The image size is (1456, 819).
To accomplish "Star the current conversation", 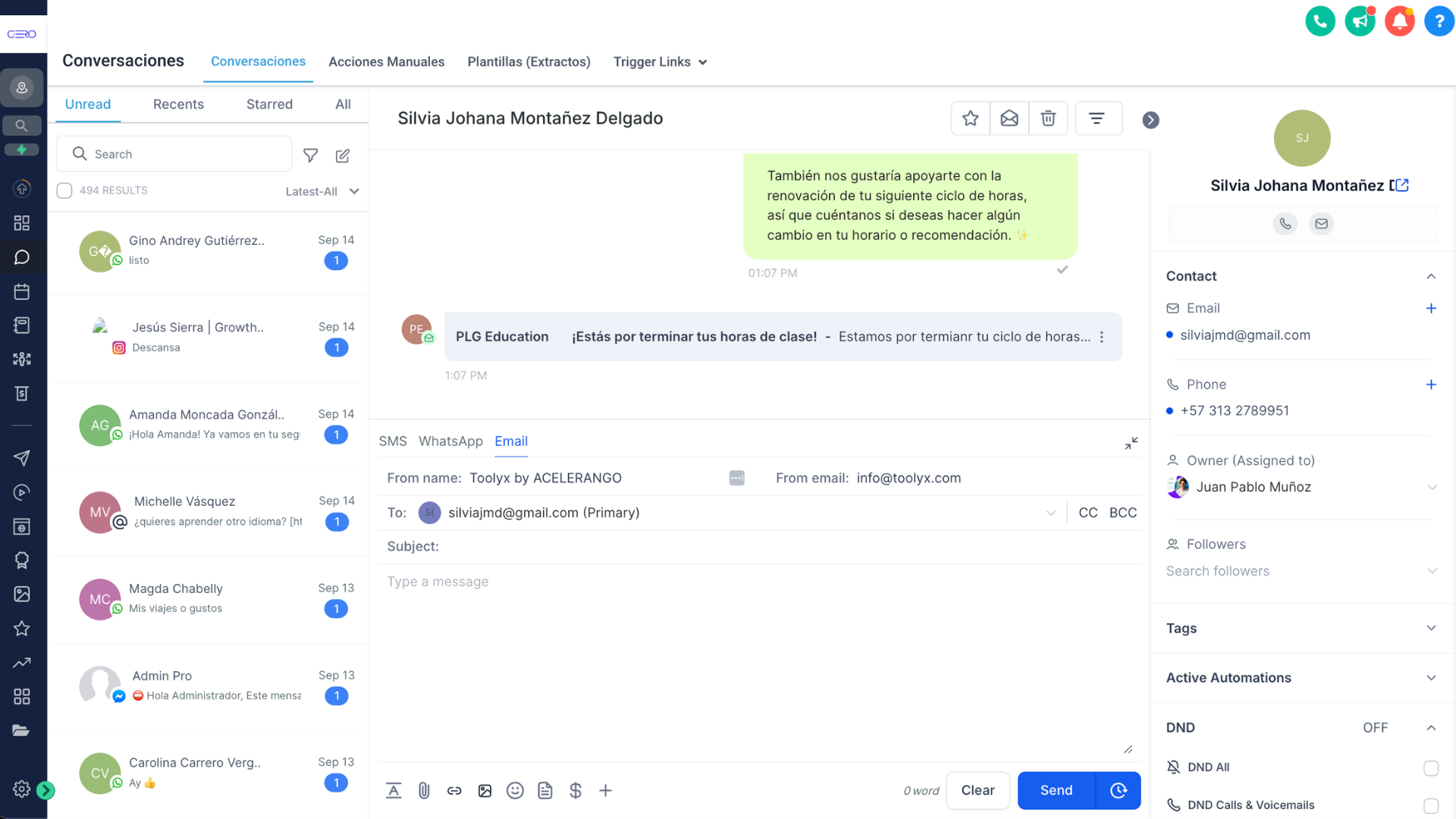I will click(x=970, y=118).
